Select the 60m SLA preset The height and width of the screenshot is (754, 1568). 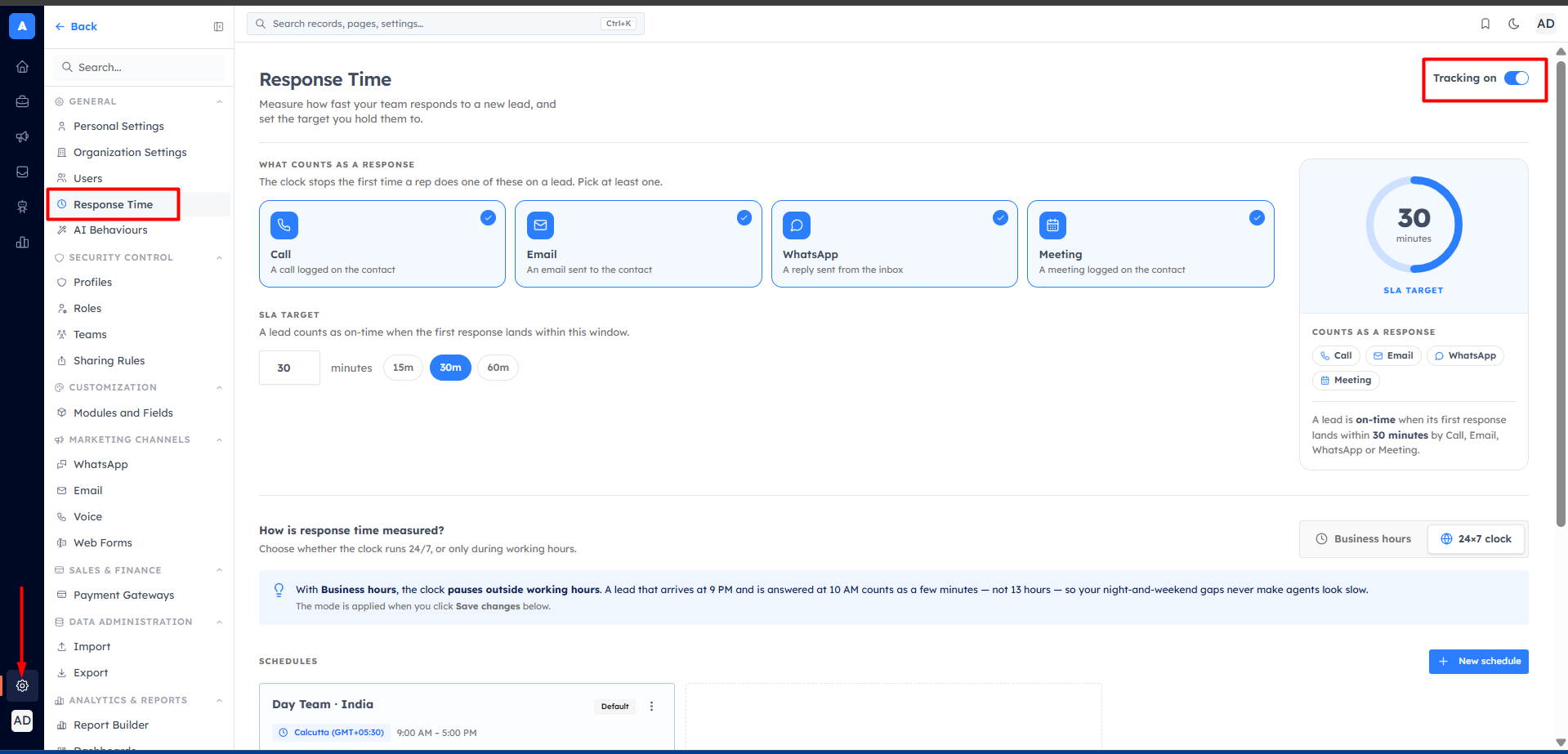498,368
